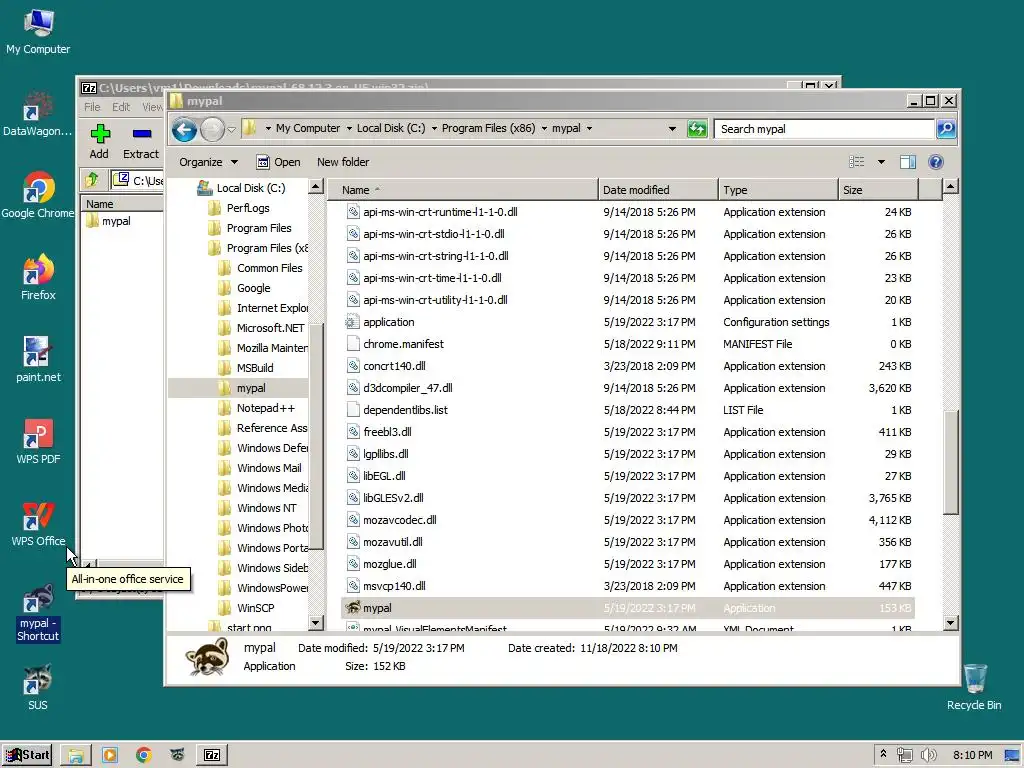Show hidden tray icons arrow
The image size is (1024, 768).
[883, 754]
